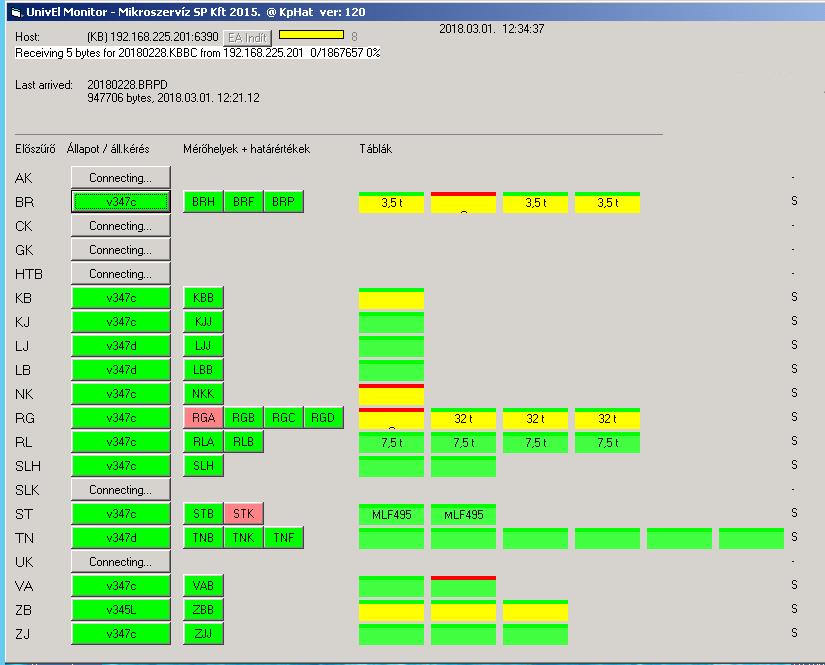
Task: Click the first 7,5 t table in RL row
Action: click(x=391, y=443)
